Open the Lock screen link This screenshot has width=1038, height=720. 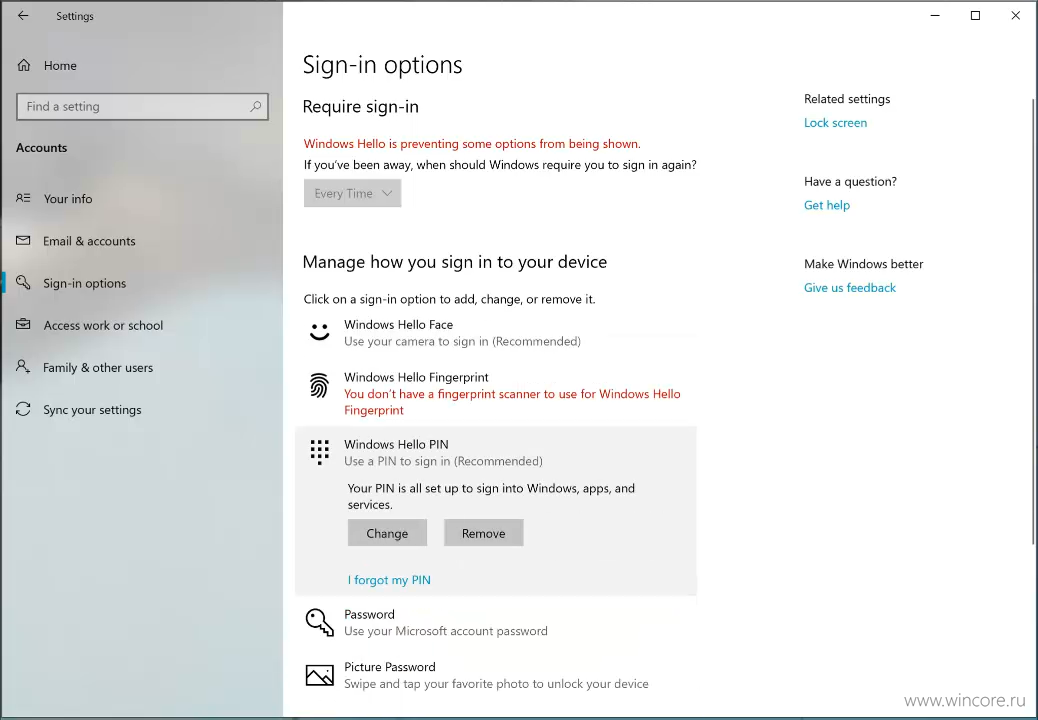[x=835, y=122]
